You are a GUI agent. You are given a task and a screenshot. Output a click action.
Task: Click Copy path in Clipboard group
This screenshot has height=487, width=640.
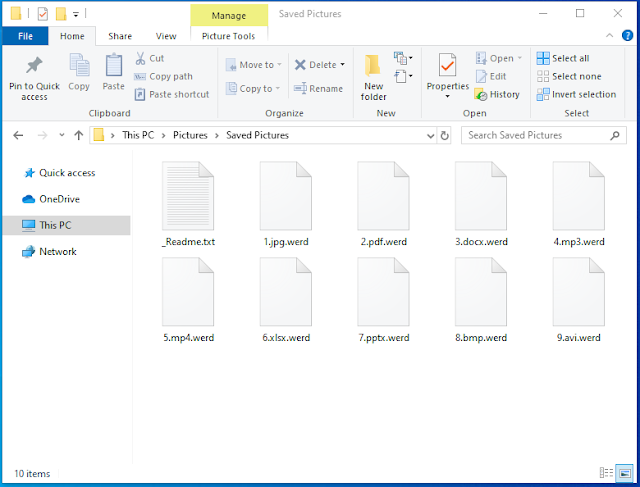click(x=163, y=76)
